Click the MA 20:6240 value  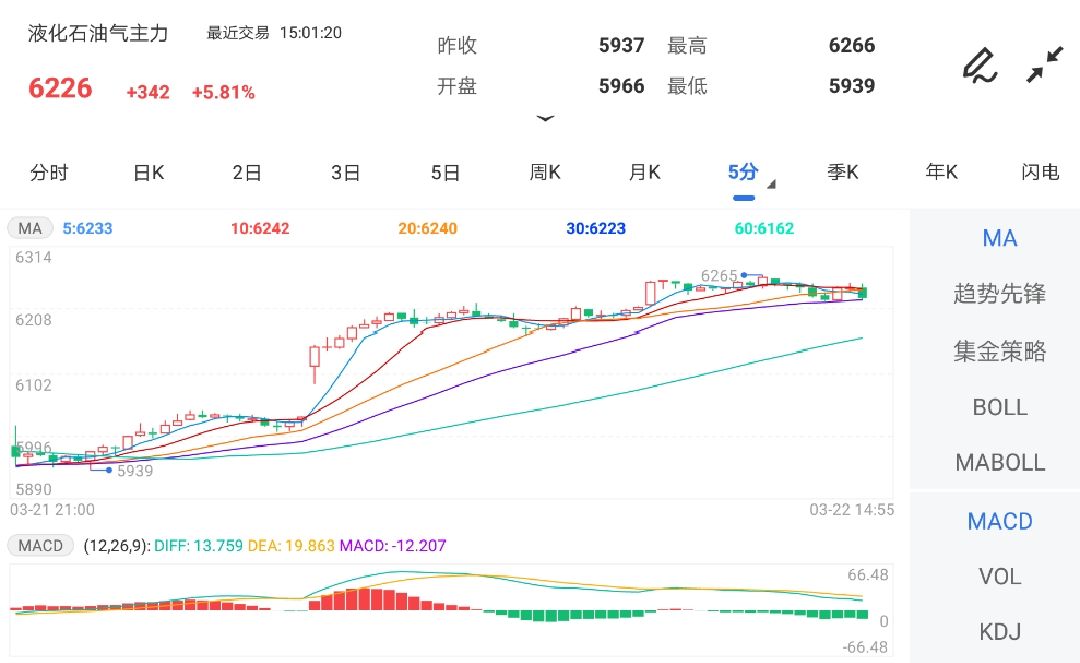[428, 229]
